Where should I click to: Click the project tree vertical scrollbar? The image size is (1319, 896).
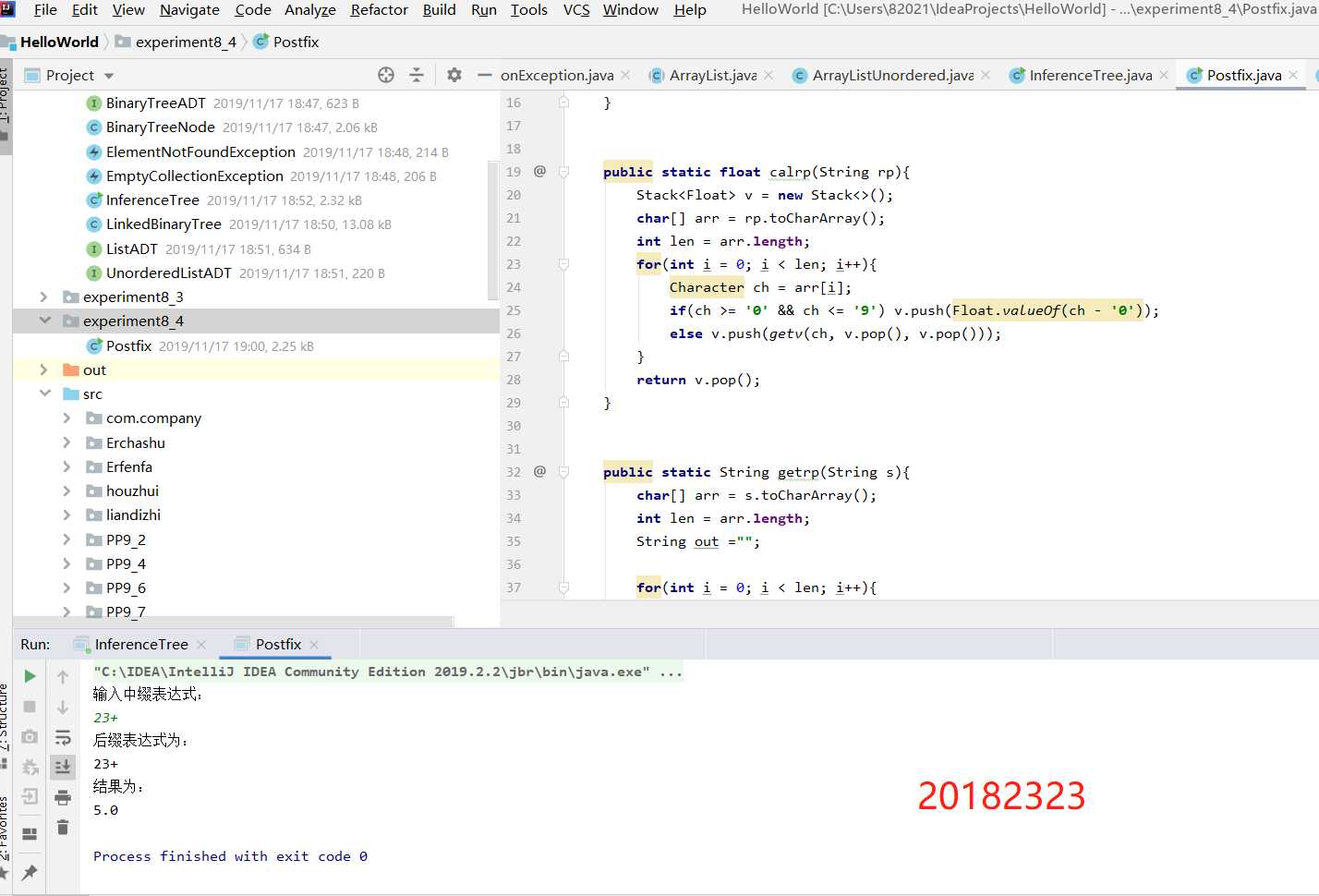[493, 231]
